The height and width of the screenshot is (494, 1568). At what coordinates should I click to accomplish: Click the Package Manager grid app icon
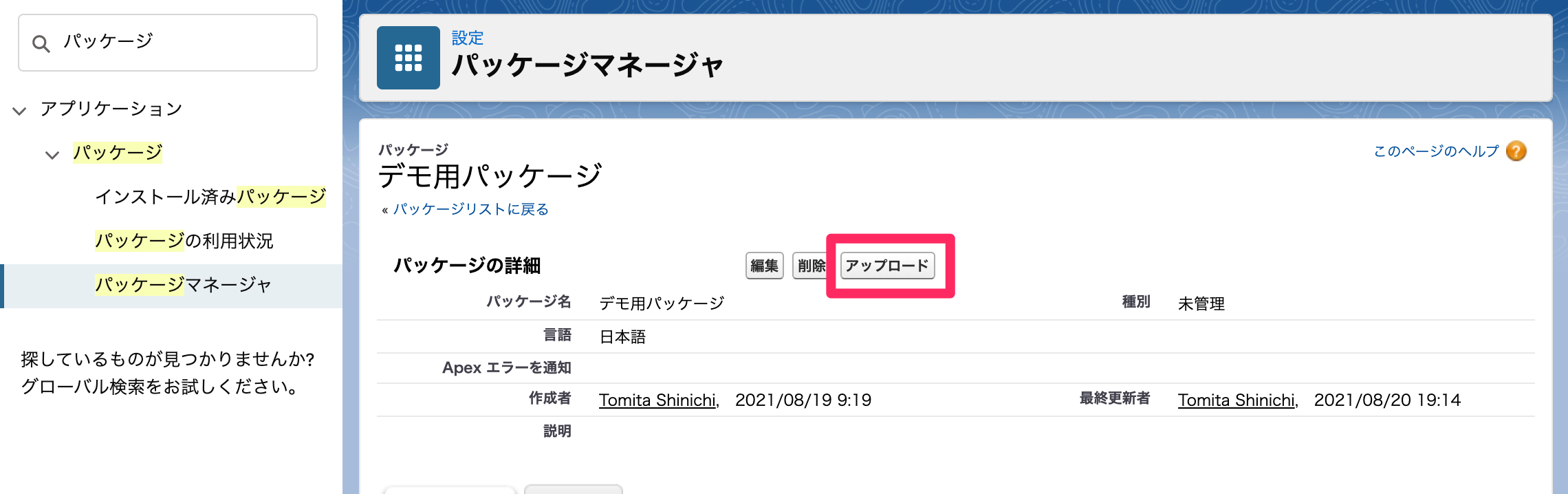409,58
